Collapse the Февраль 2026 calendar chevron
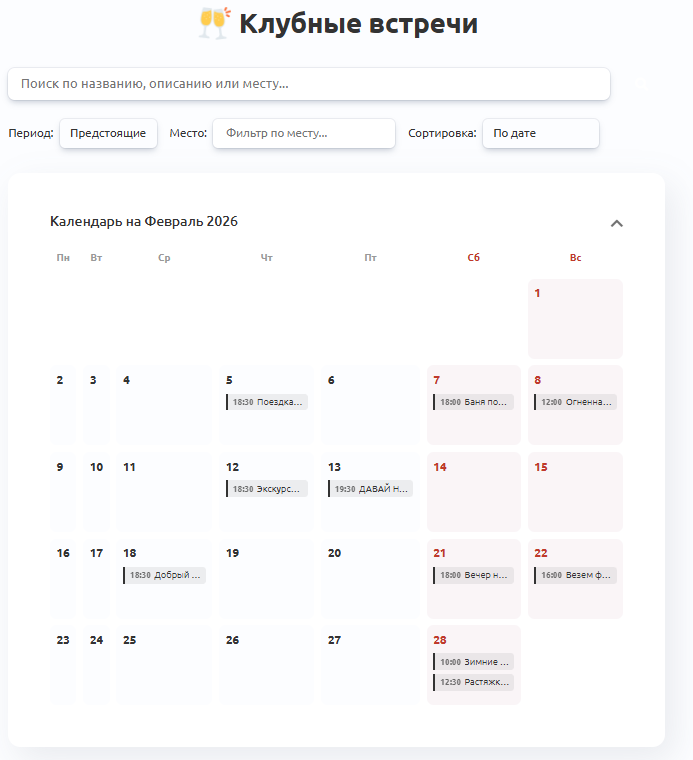This screenshot has height=760, width=693. tap(617, 223)
